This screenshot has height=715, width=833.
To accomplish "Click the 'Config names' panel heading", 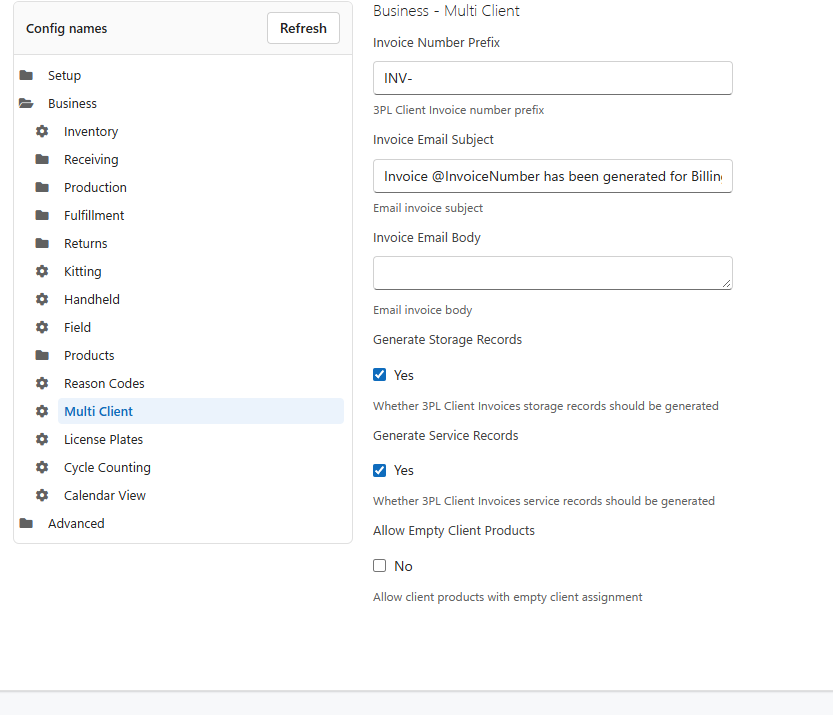I will coord(66,29).
